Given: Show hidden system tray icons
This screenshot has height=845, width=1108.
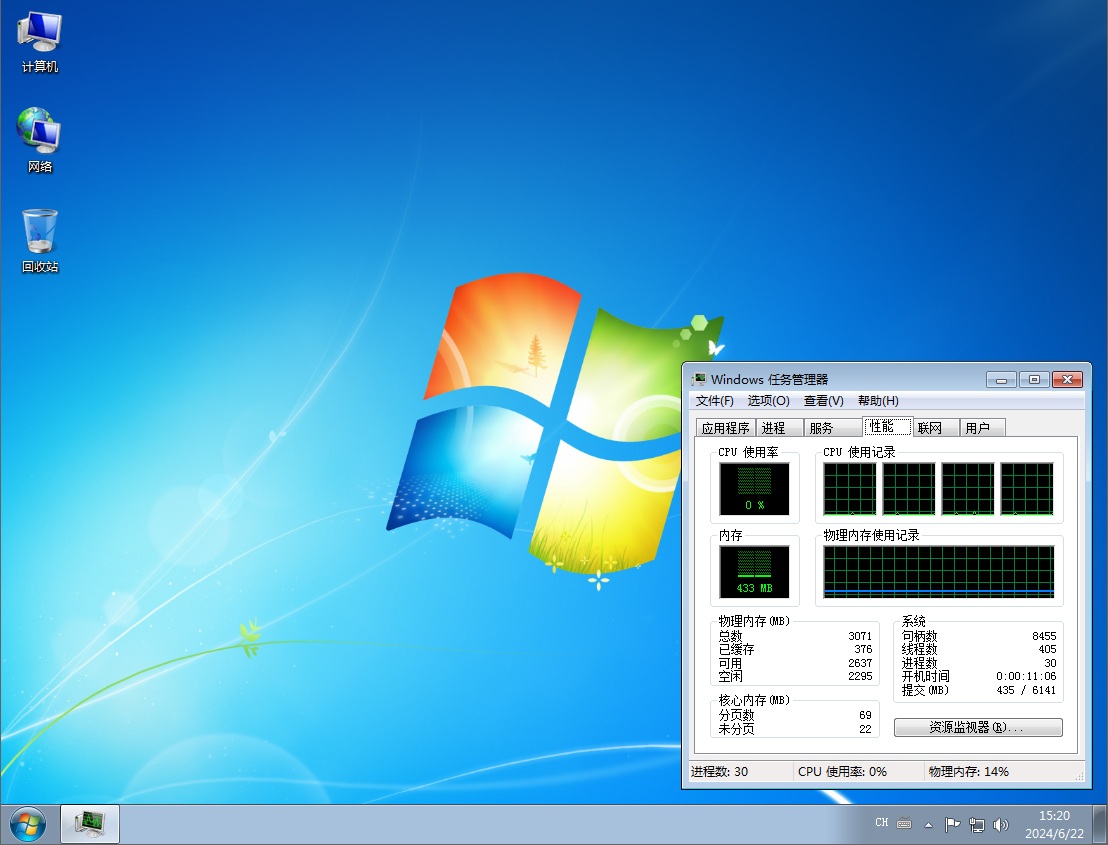Looking at the screenshot, I should [x=929, y=825].
